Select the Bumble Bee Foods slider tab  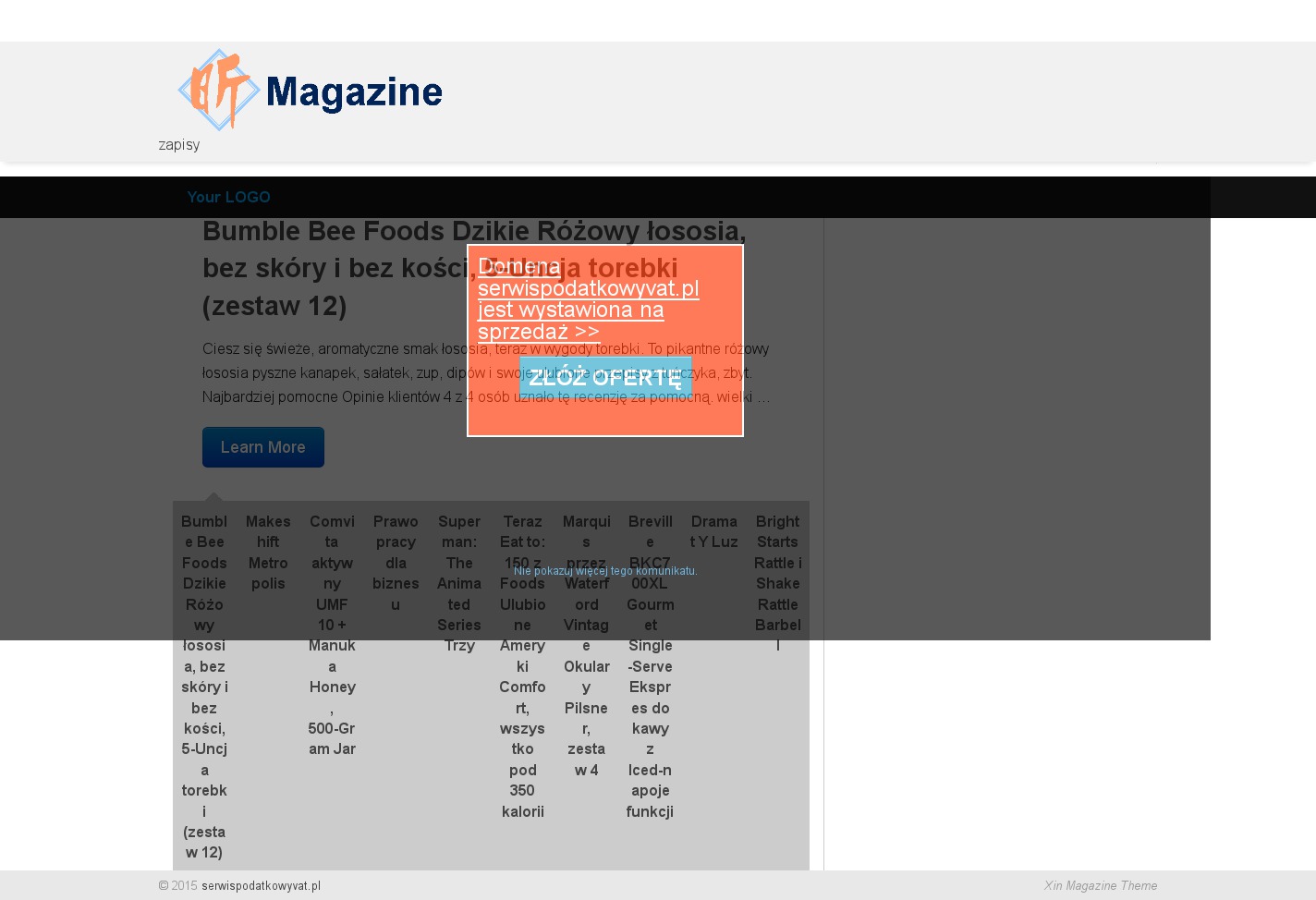204,686
